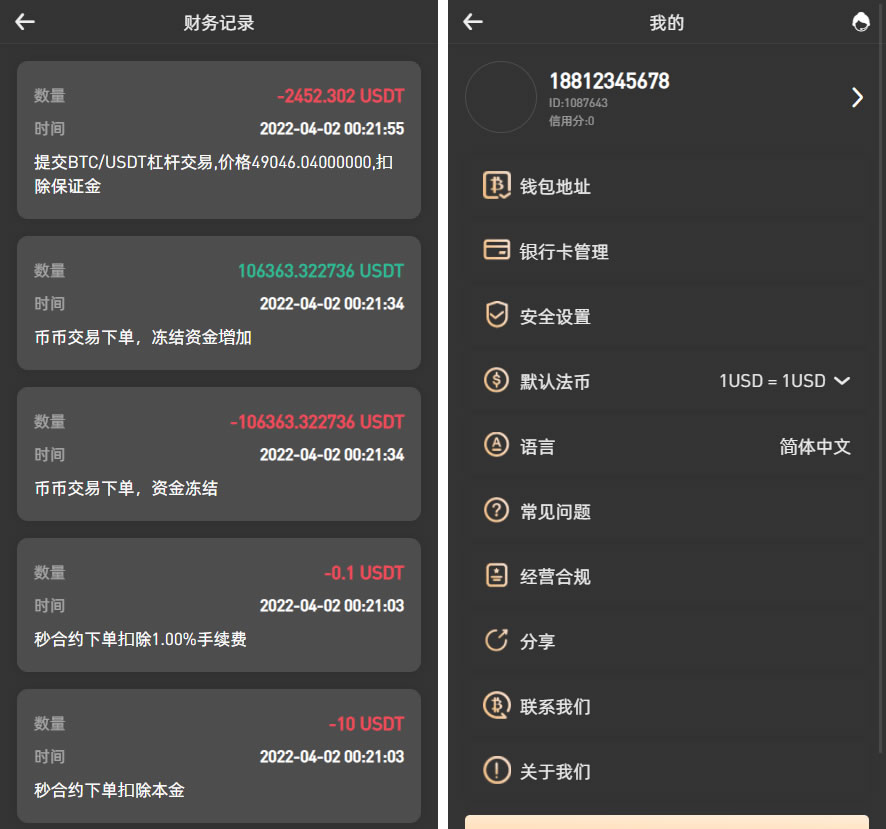Select the 分享 share icon

[x=497, y=641]
